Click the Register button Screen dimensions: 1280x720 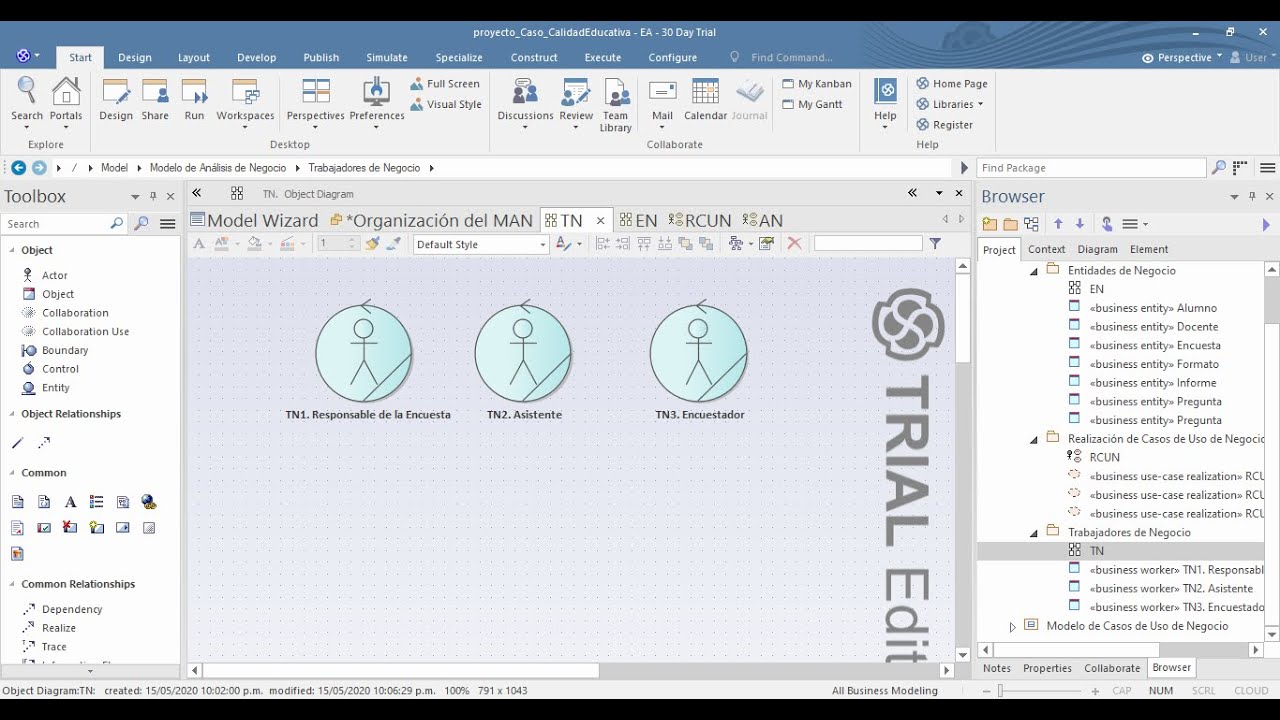coord(944,125)
